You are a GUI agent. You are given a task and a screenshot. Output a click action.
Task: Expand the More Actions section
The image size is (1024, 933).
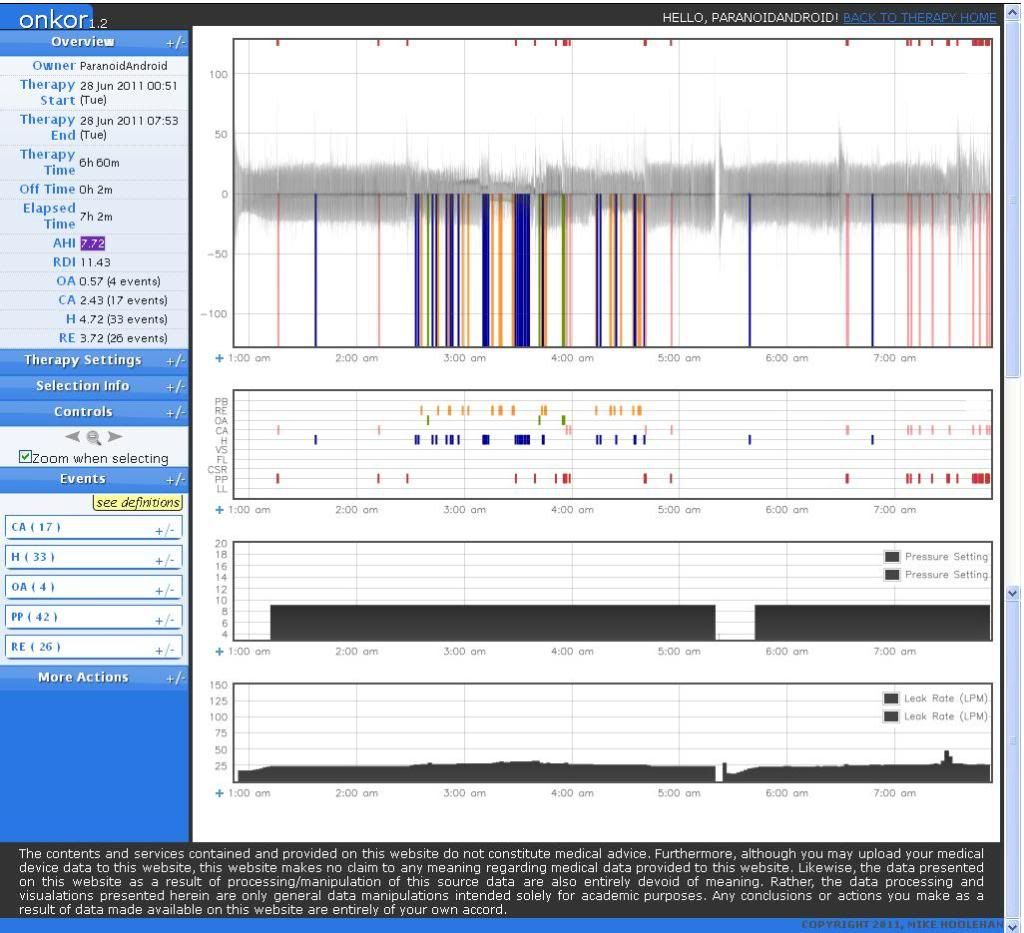(x=175, y=678)
